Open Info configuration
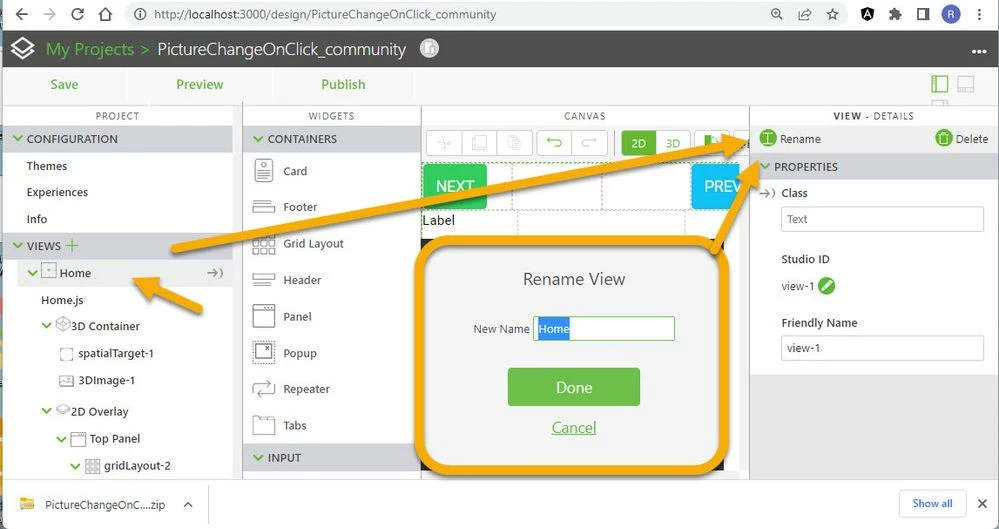The image size is (999, 529). click(x=36, y=219)
